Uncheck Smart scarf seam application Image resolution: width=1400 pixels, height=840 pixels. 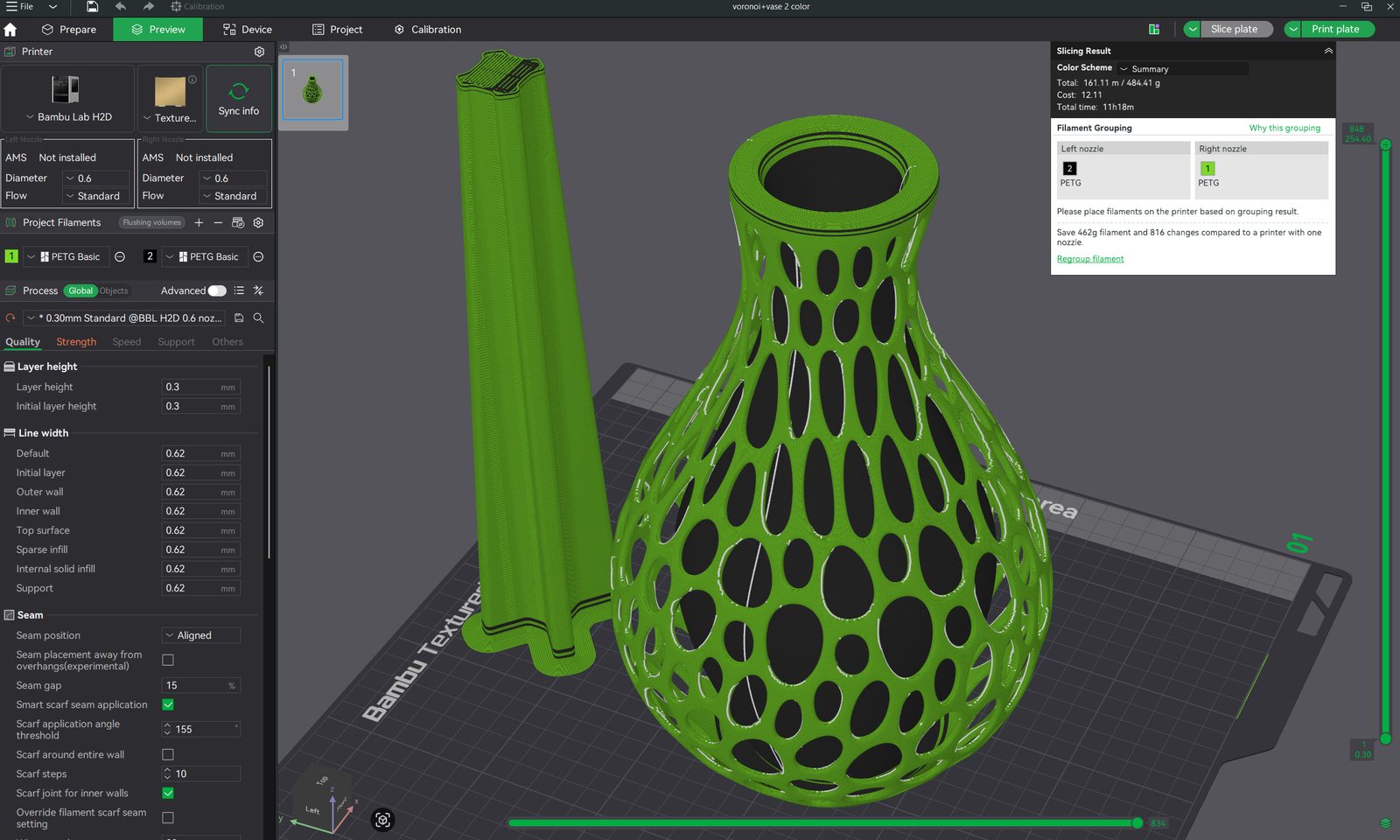(168, 704)
